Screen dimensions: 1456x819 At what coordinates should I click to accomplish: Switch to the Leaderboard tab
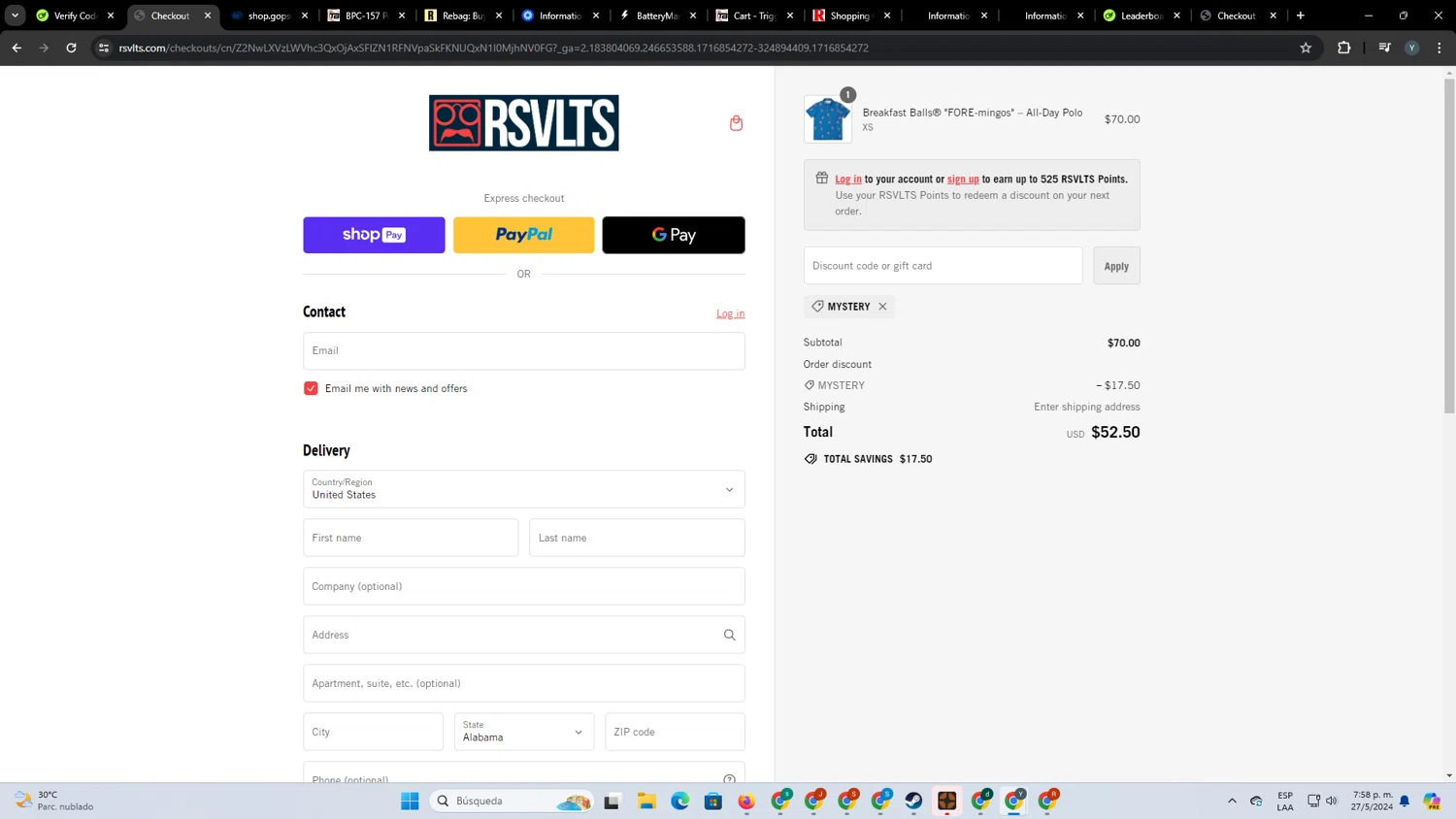pos(1142,16)
